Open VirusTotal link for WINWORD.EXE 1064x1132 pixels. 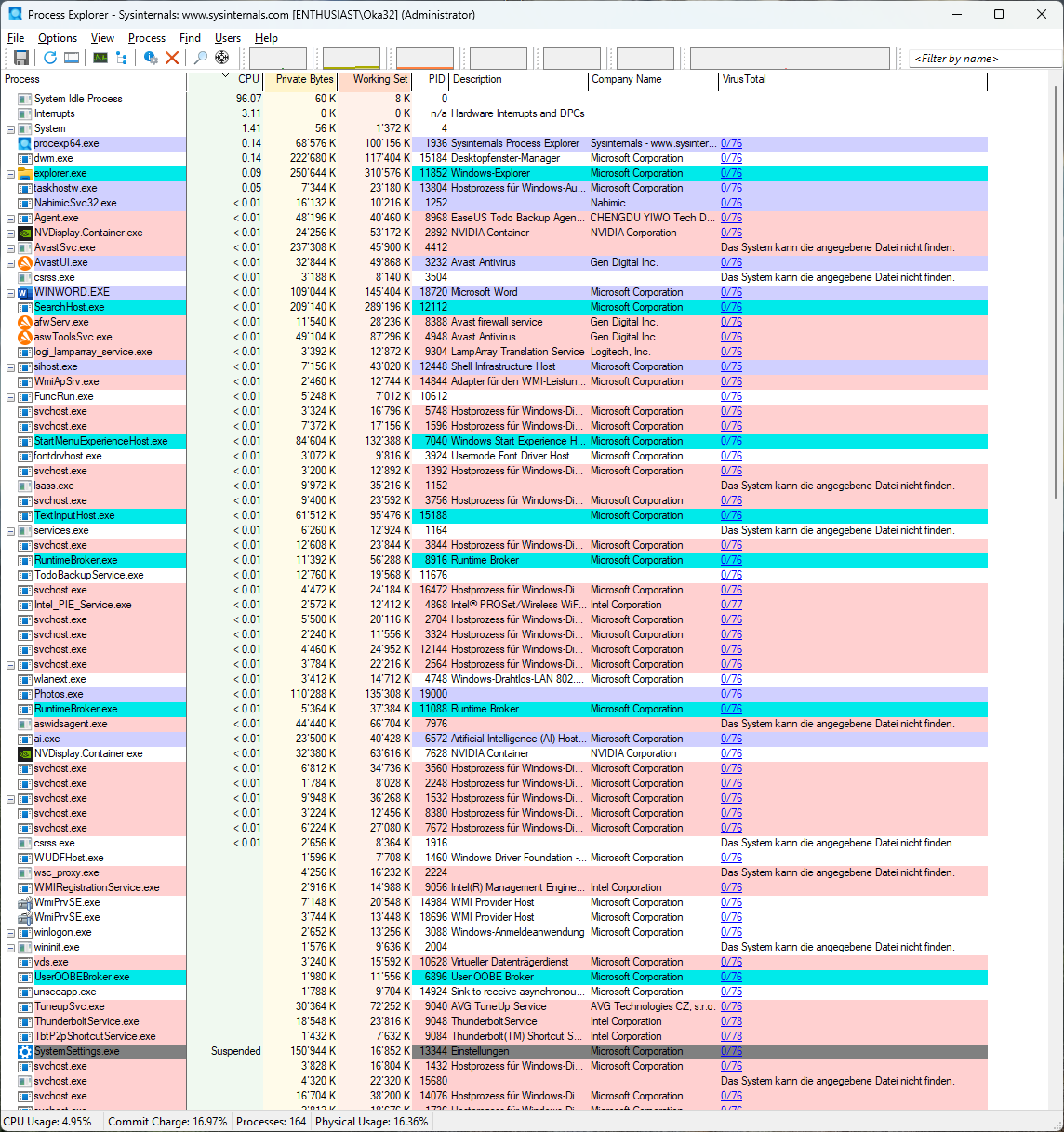pyautogui.click(x=731, y=292)
